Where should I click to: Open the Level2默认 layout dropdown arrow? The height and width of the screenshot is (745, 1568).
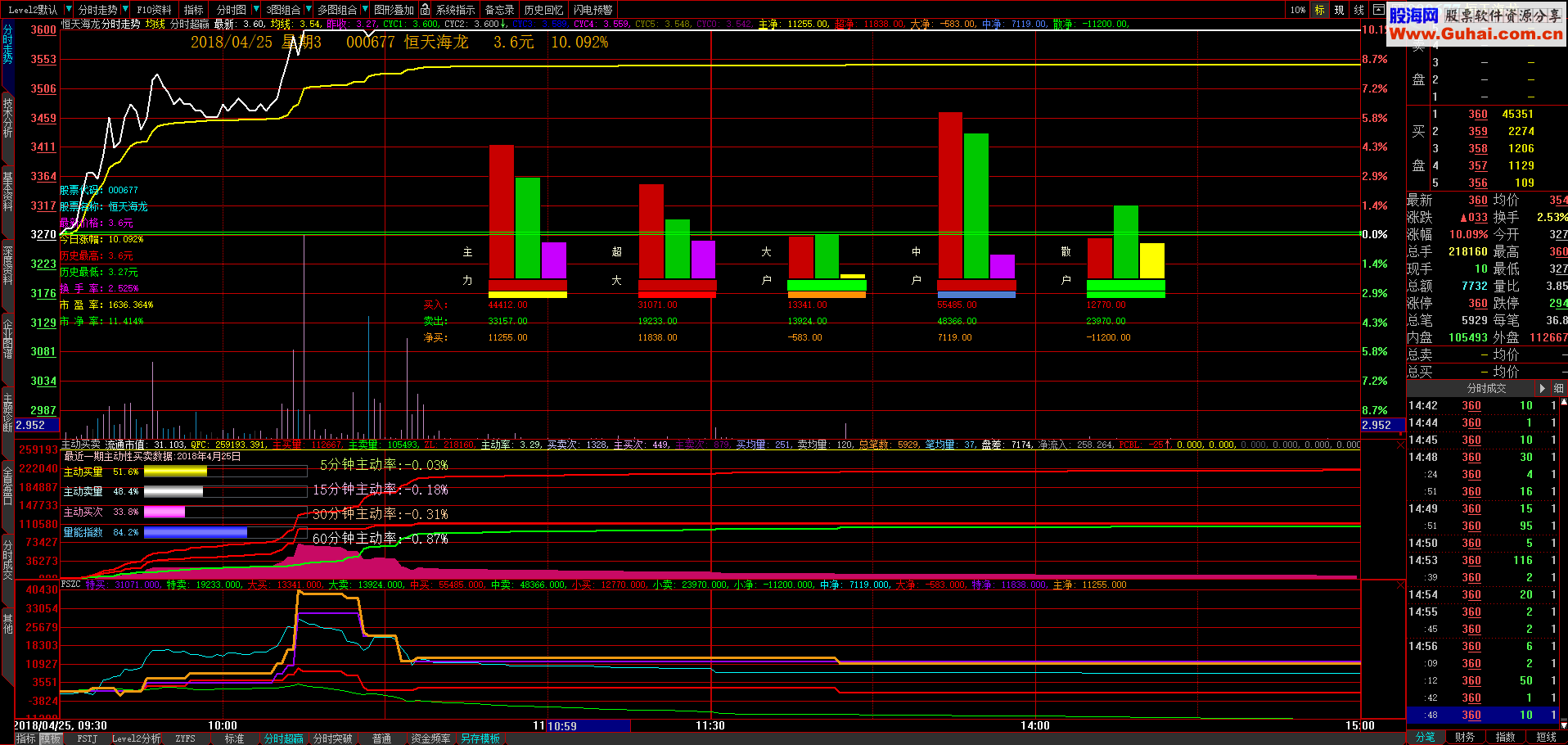click(68, 10)
